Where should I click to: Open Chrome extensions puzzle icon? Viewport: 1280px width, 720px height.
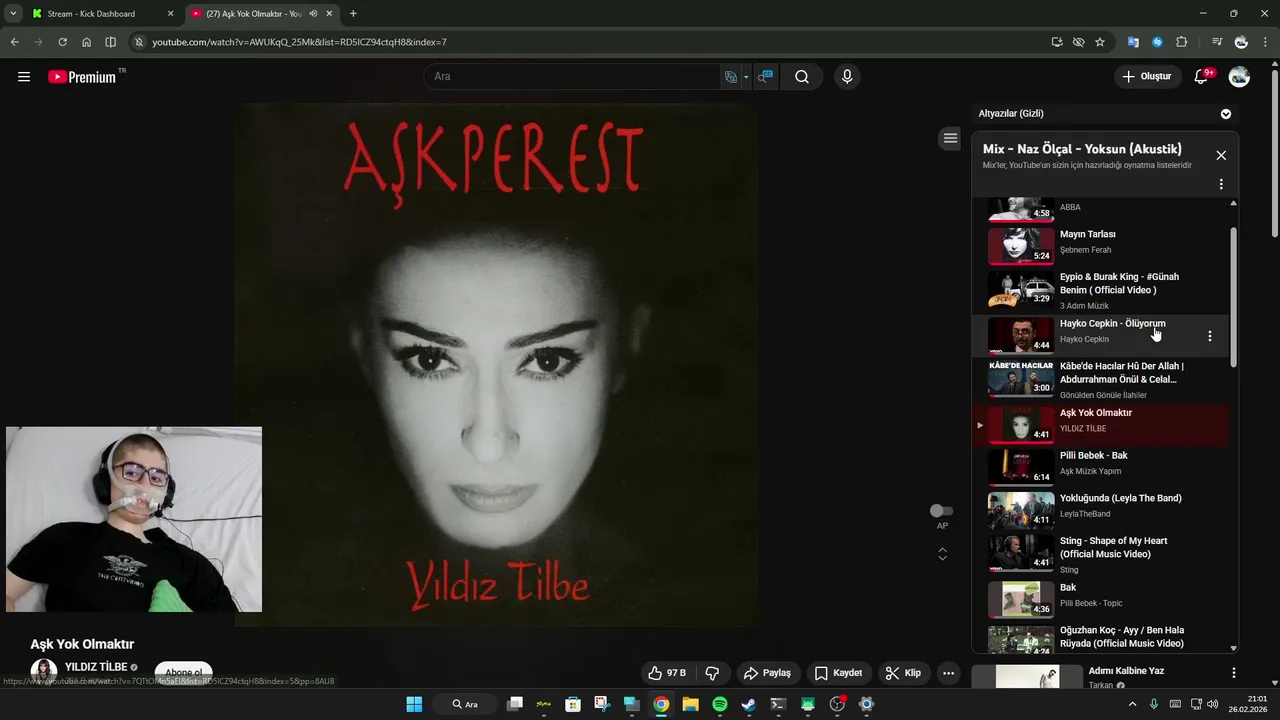1182,42
